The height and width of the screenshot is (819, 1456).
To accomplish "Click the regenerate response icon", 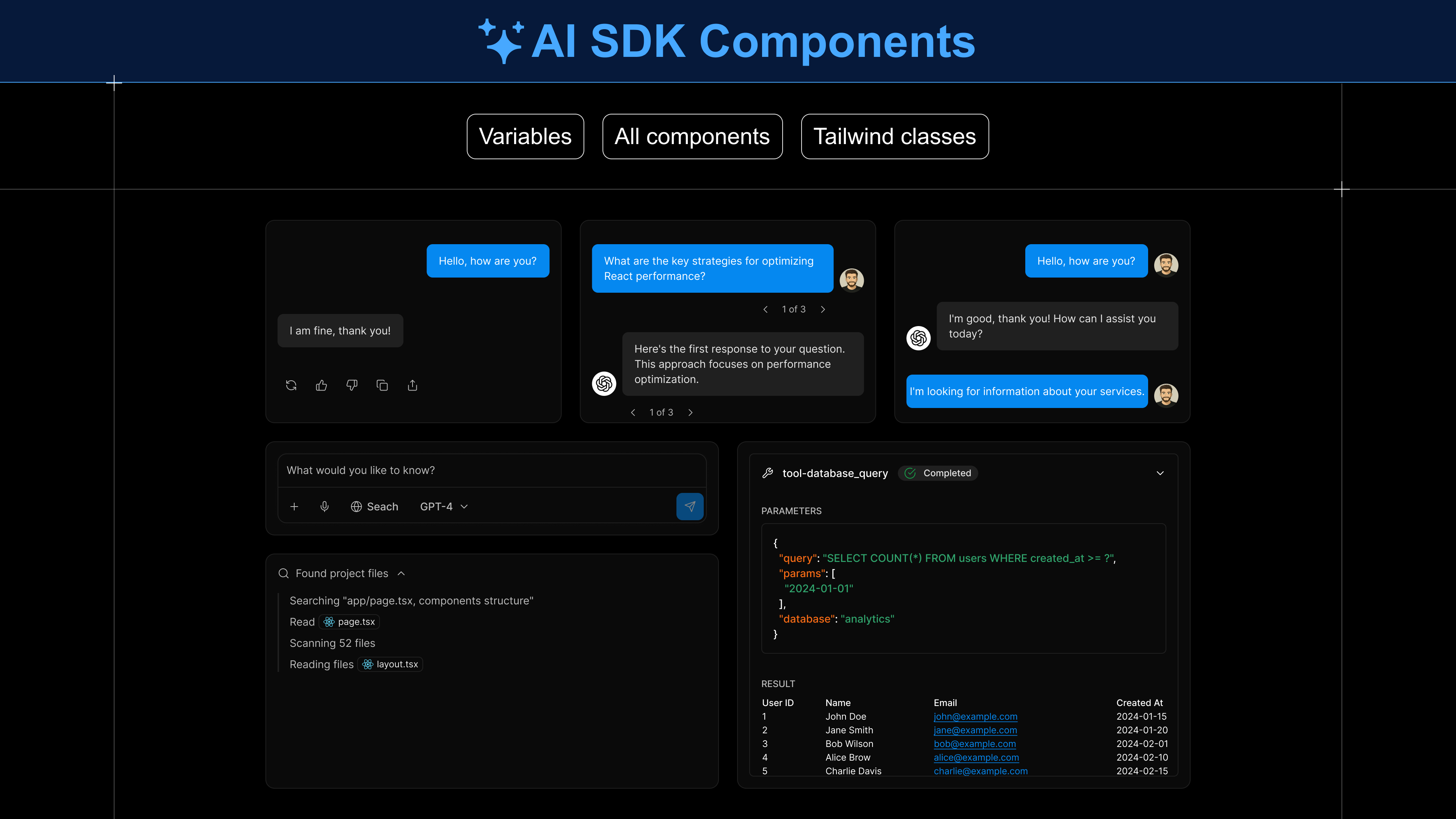I will [291, 386].
